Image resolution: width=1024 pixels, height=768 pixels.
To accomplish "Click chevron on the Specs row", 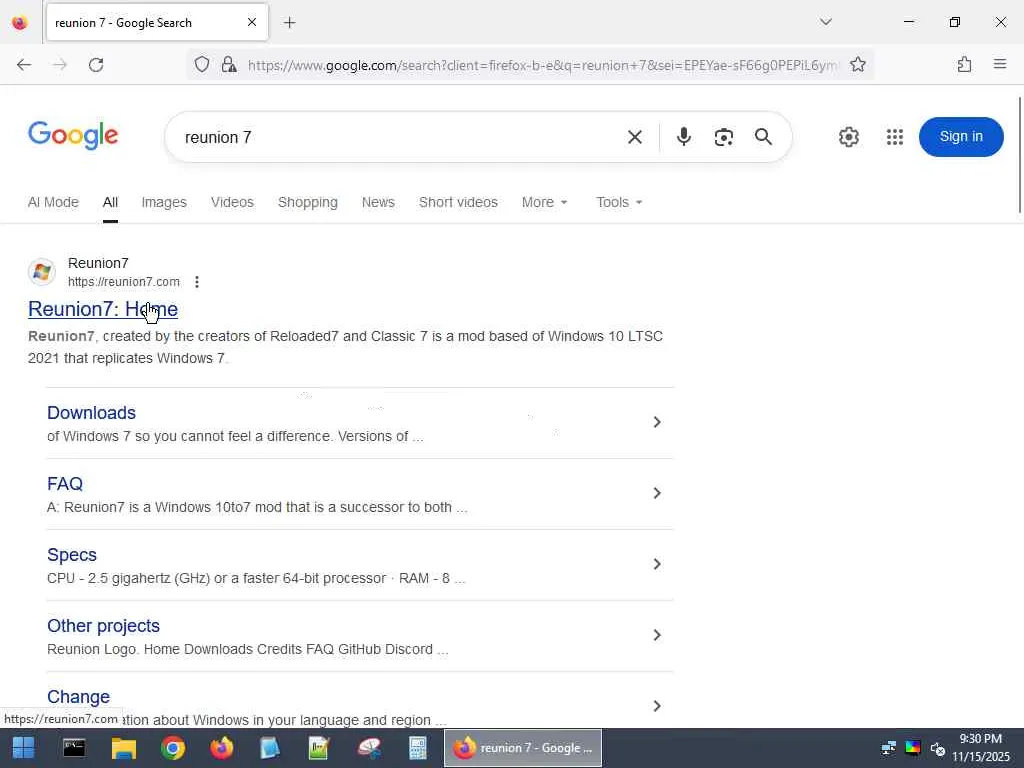I will 657,564.
